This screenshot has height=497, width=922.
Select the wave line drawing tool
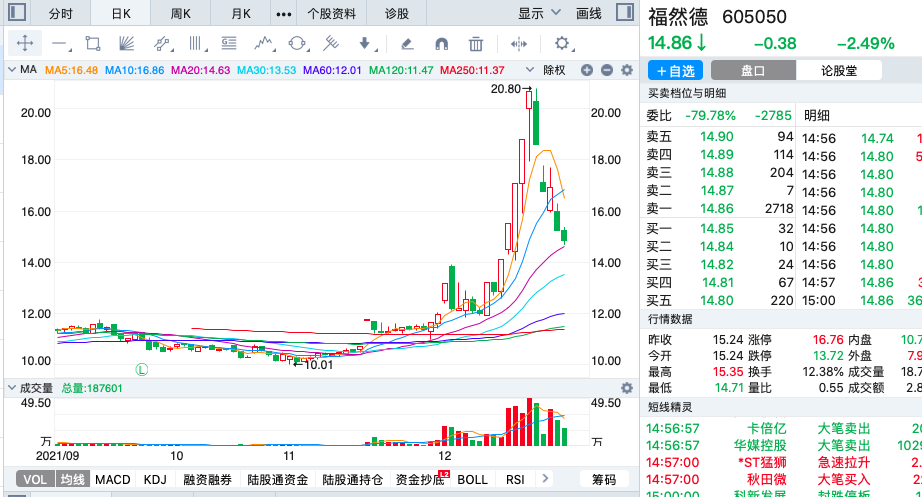click(264, 44)
